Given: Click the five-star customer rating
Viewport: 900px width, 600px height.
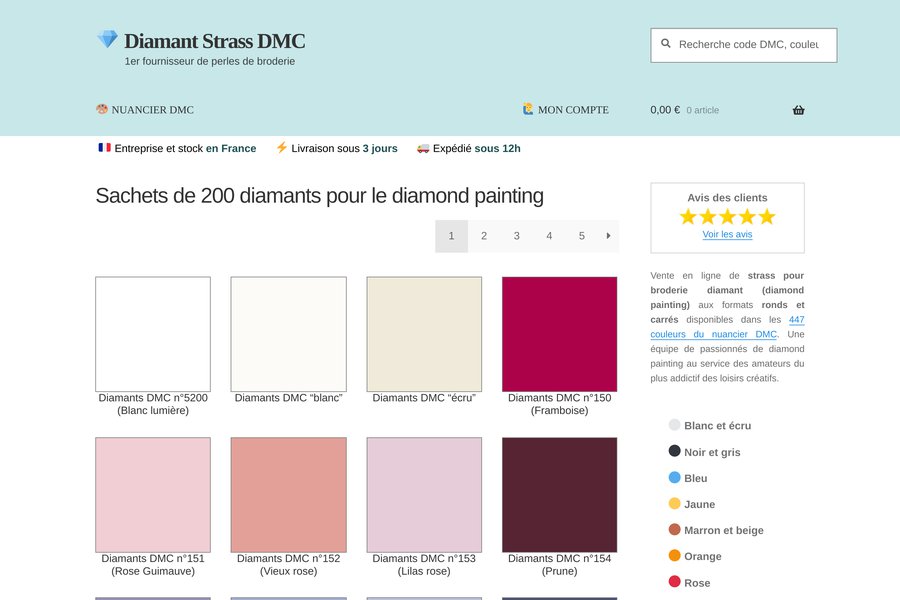Looking at the screenshot, I should [727, 216].
